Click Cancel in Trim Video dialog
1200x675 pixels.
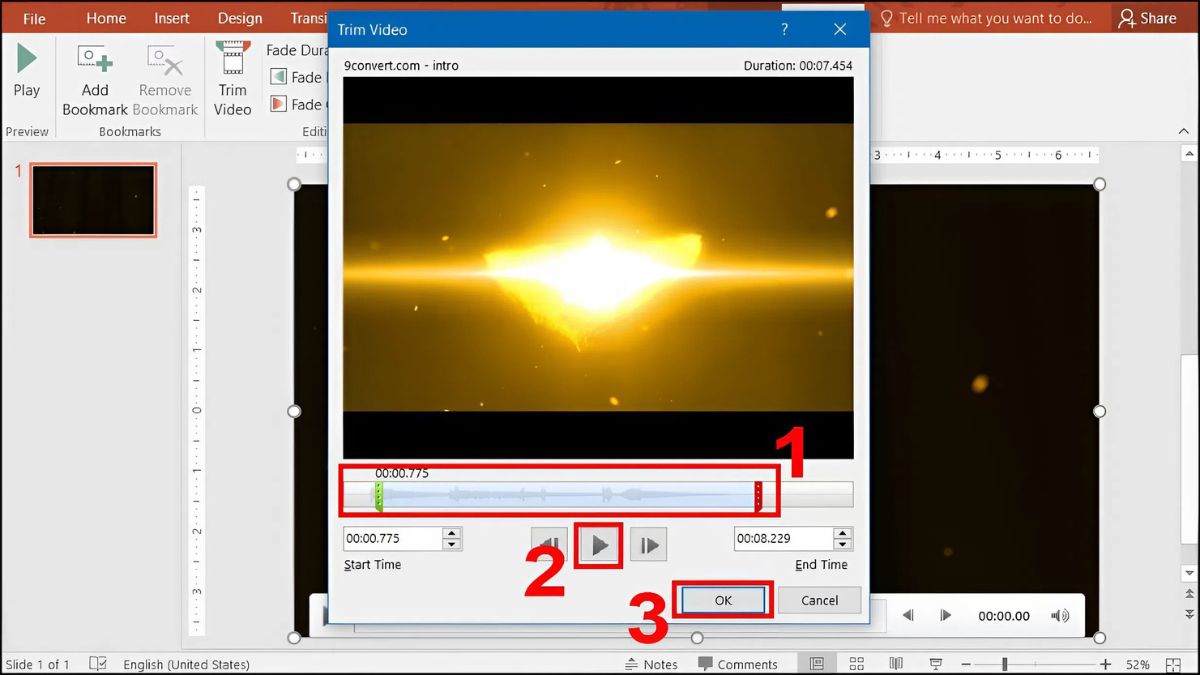819,600
